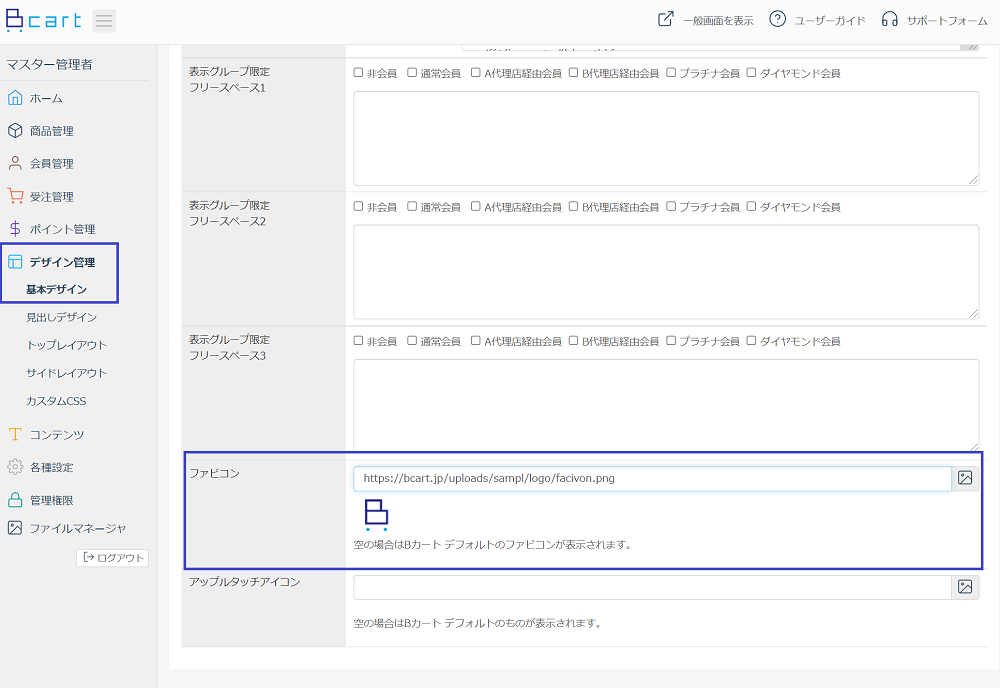Click the 各種設定 gear icon
Image resolution: width=1000 pixels, height=688 pixels.
pyautogui.click(x=15, y=467)
